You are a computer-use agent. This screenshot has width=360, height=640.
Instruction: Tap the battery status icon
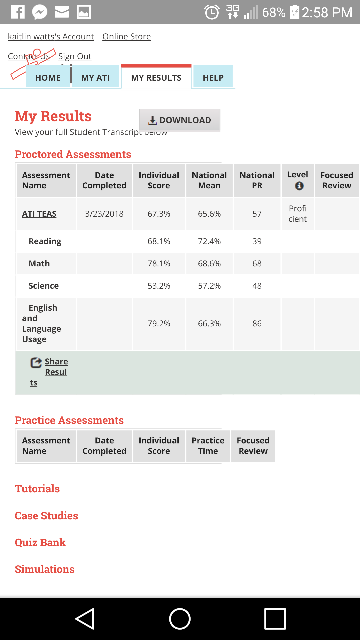(294, 12)
